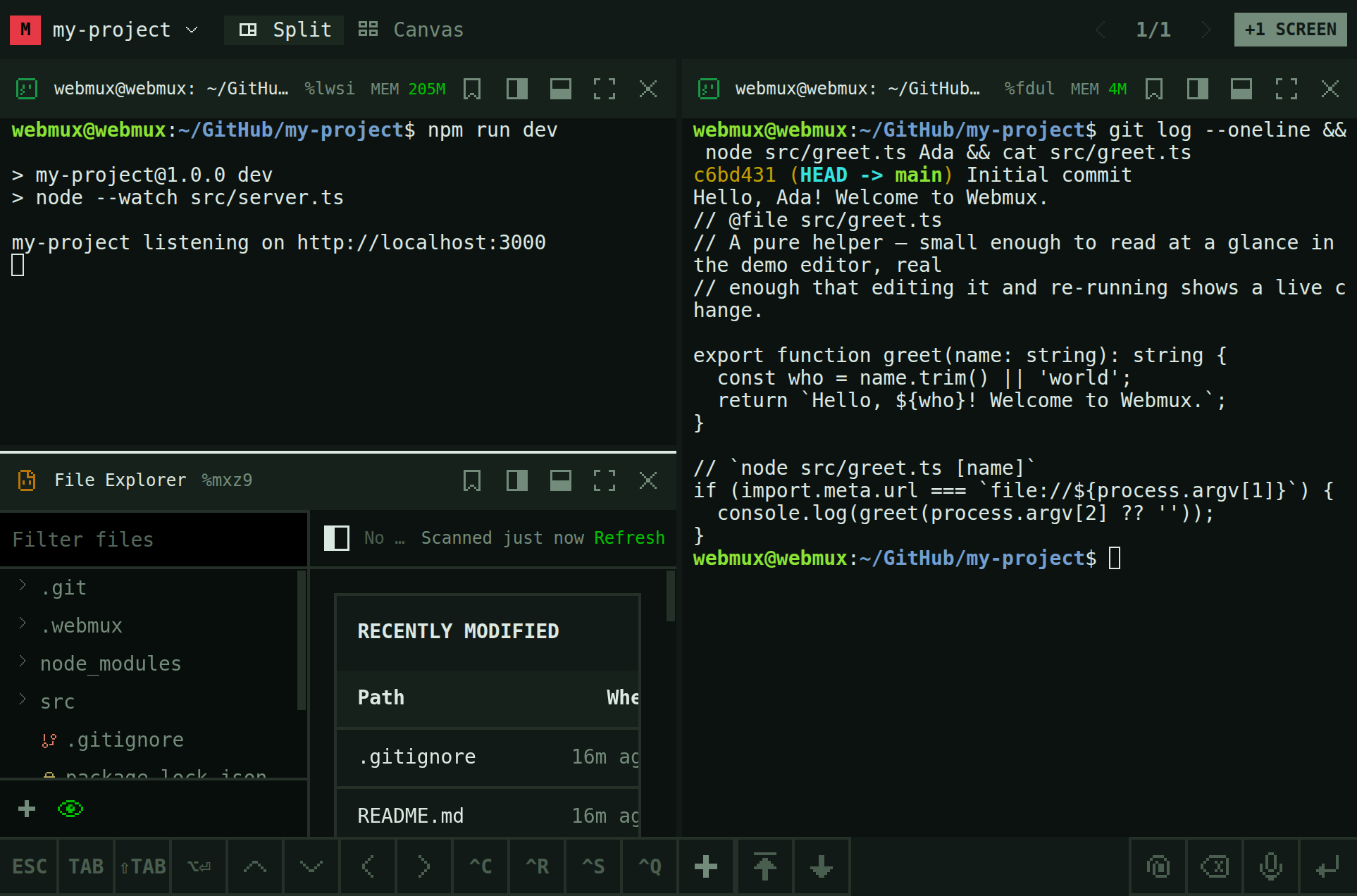This screenshot has height=896, width=1357.
Task: Open README.md in Recently Modified list
Action: [488, 816]
